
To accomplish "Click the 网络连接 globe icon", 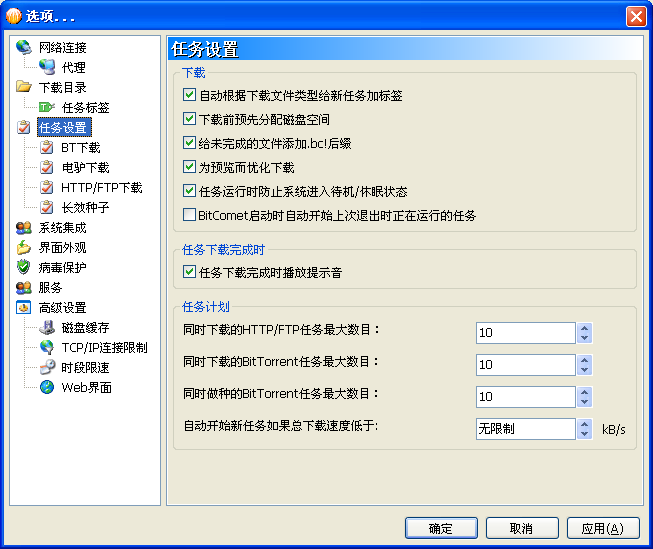I will [x=24, y=47].
